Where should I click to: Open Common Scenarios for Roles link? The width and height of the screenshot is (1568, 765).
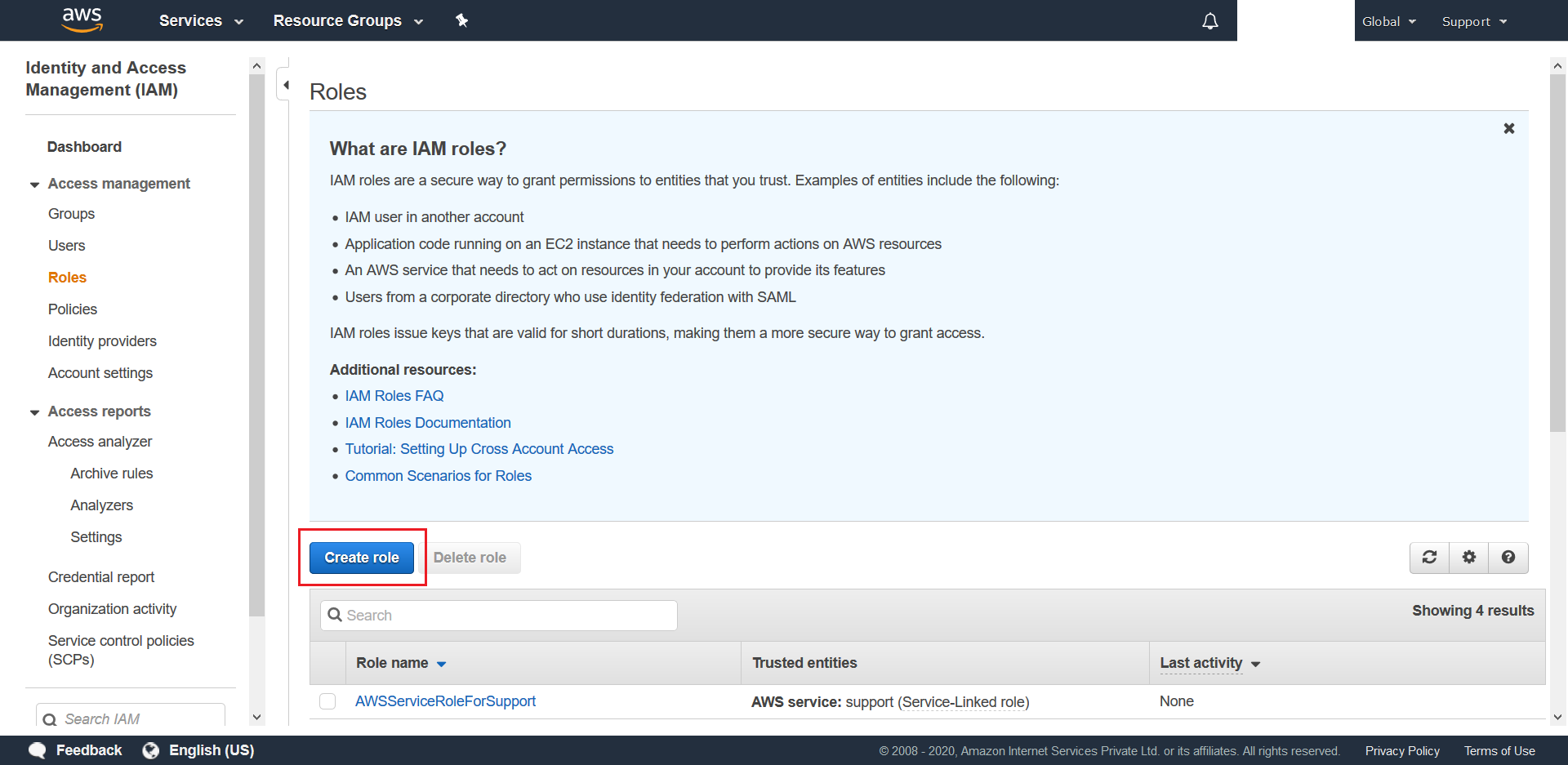[439, 476]
